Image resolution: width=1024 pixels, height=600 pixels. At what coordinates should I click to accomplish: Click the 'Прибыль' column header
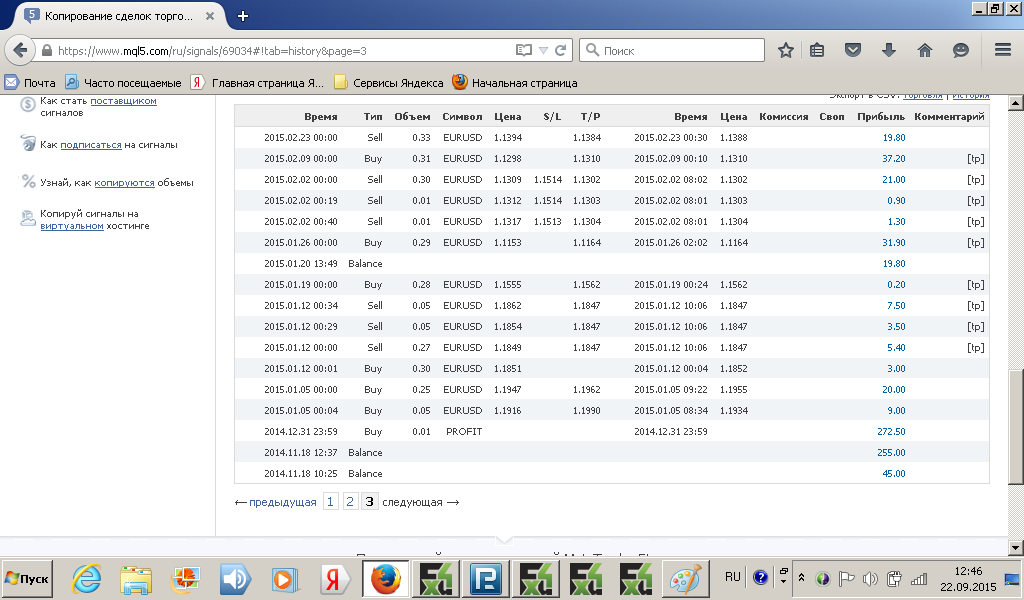pos(881,117)
